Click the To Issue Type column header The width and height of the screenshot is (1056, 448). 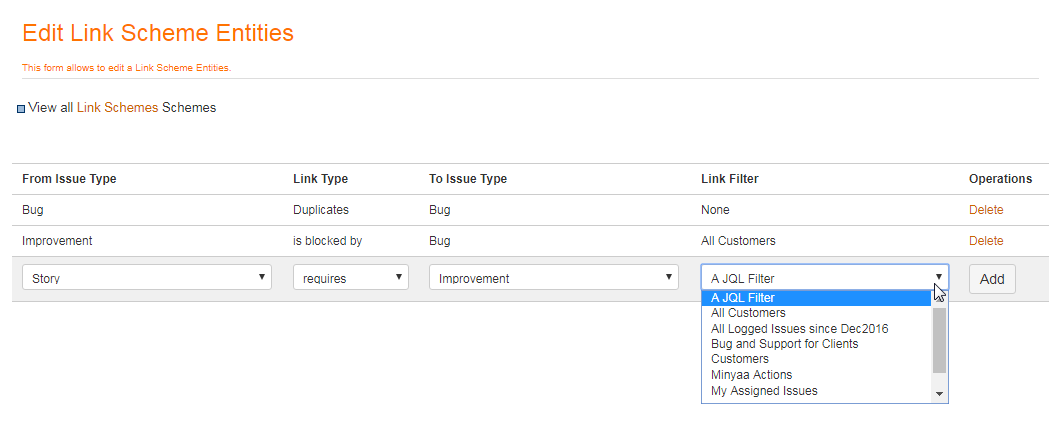468,179
